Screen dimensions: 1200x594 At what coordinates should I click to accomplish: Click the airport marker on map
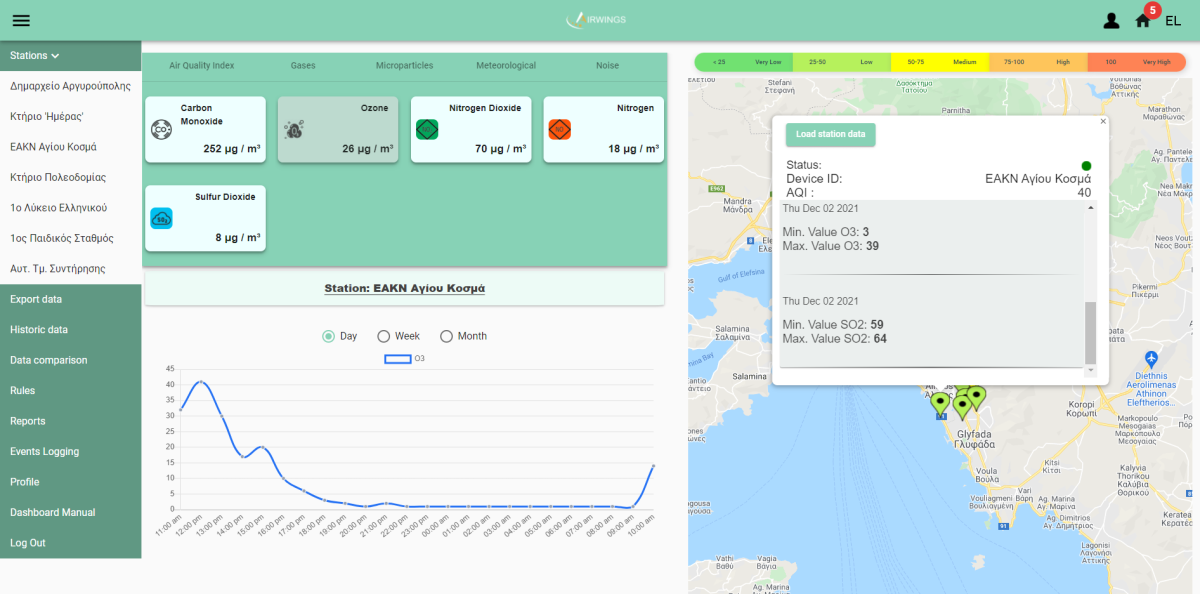(x=1152, y=358)
